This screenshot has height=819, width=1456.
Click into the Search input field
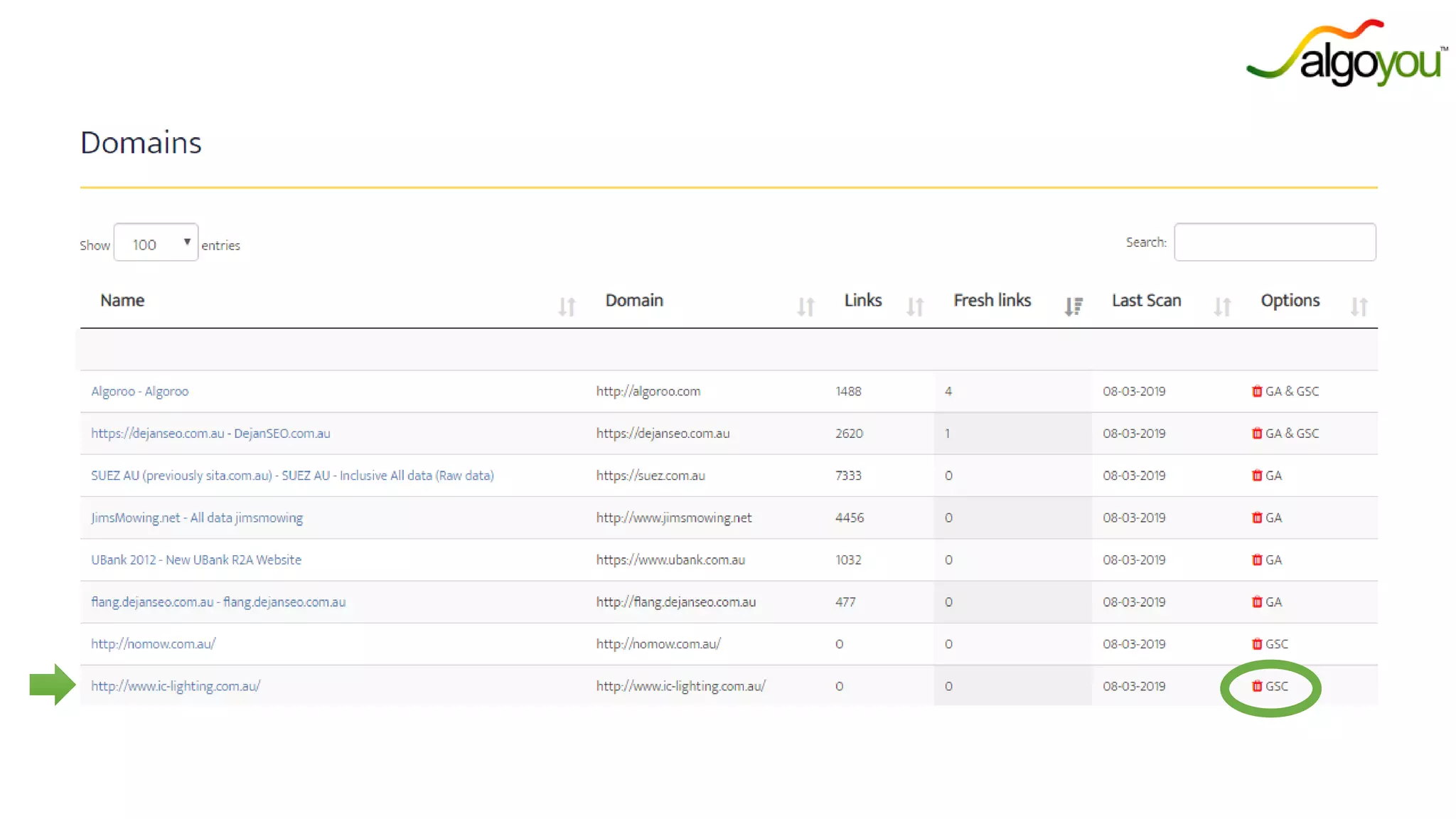(1275, 242)
